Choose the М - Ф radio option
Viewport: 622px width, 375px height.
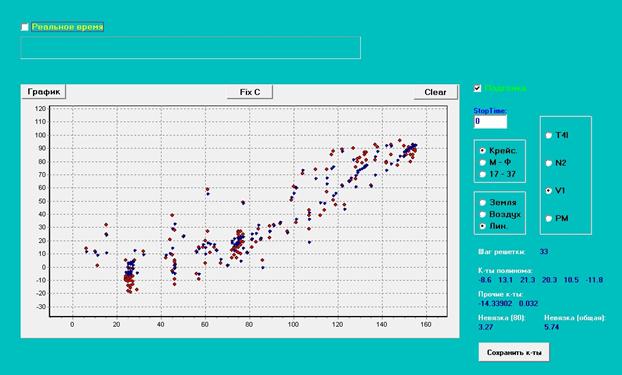[x=483, y=162]
